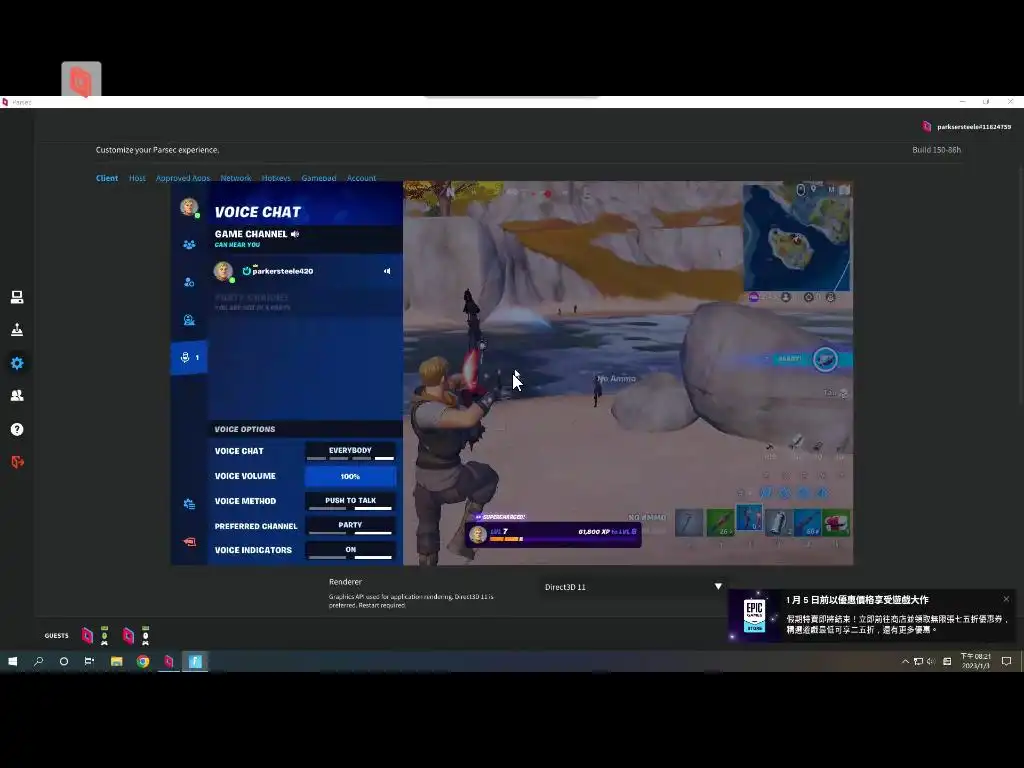Toggle Voice Indicators On setting
The height and width of the screenshot is (768, 1024).
pos(350,551)
